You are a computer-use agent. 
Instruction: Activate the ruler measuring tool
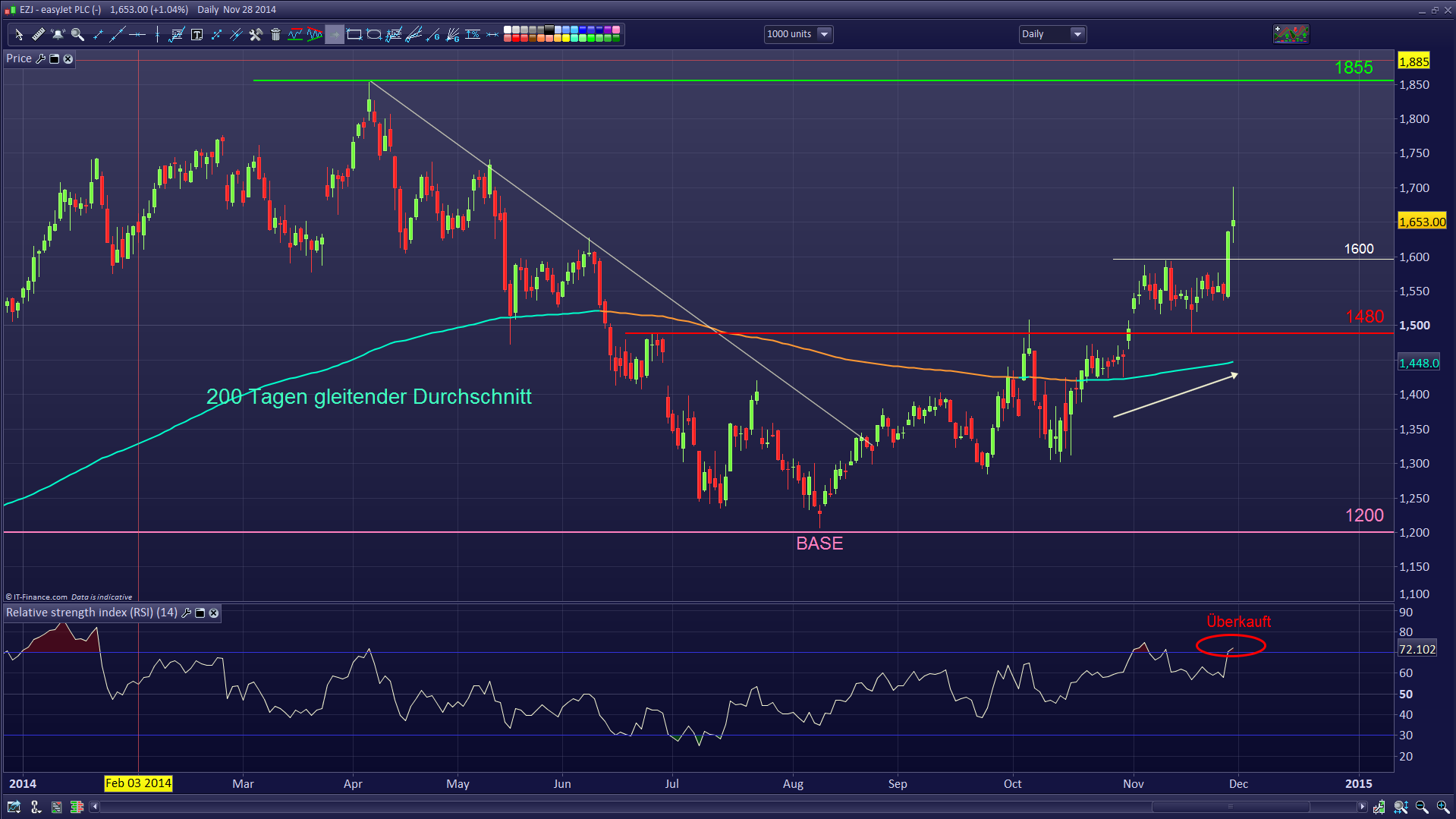coord(38,34)
